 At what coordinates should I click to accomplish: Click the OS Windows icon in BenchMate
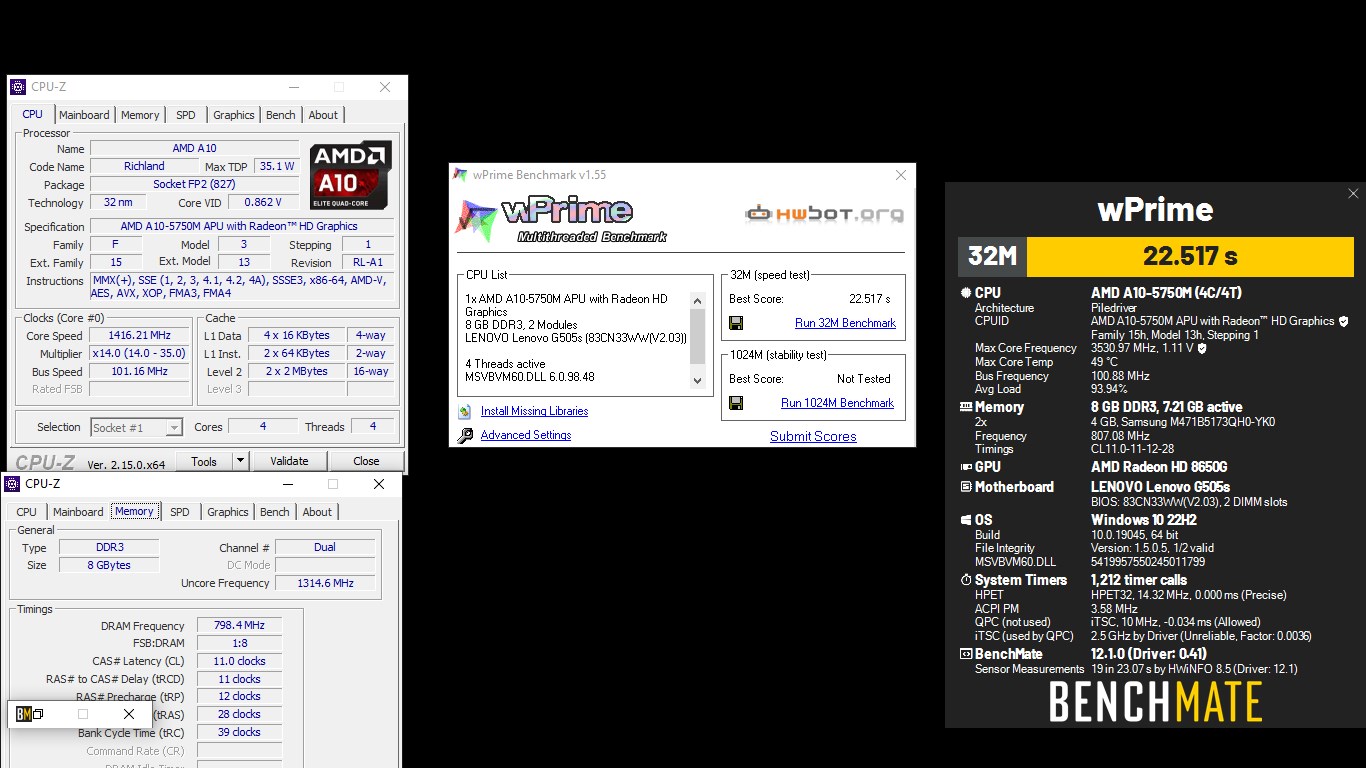click(x=965, y=520)
